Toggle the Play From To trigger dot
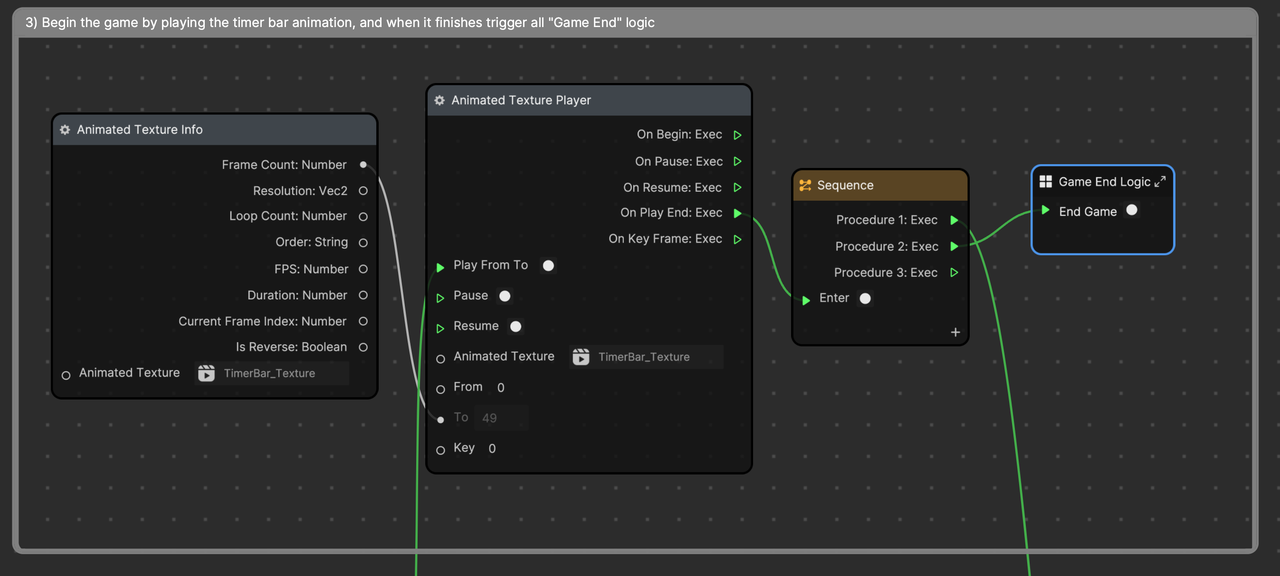The image size is (1280, 576). [548, 266]
